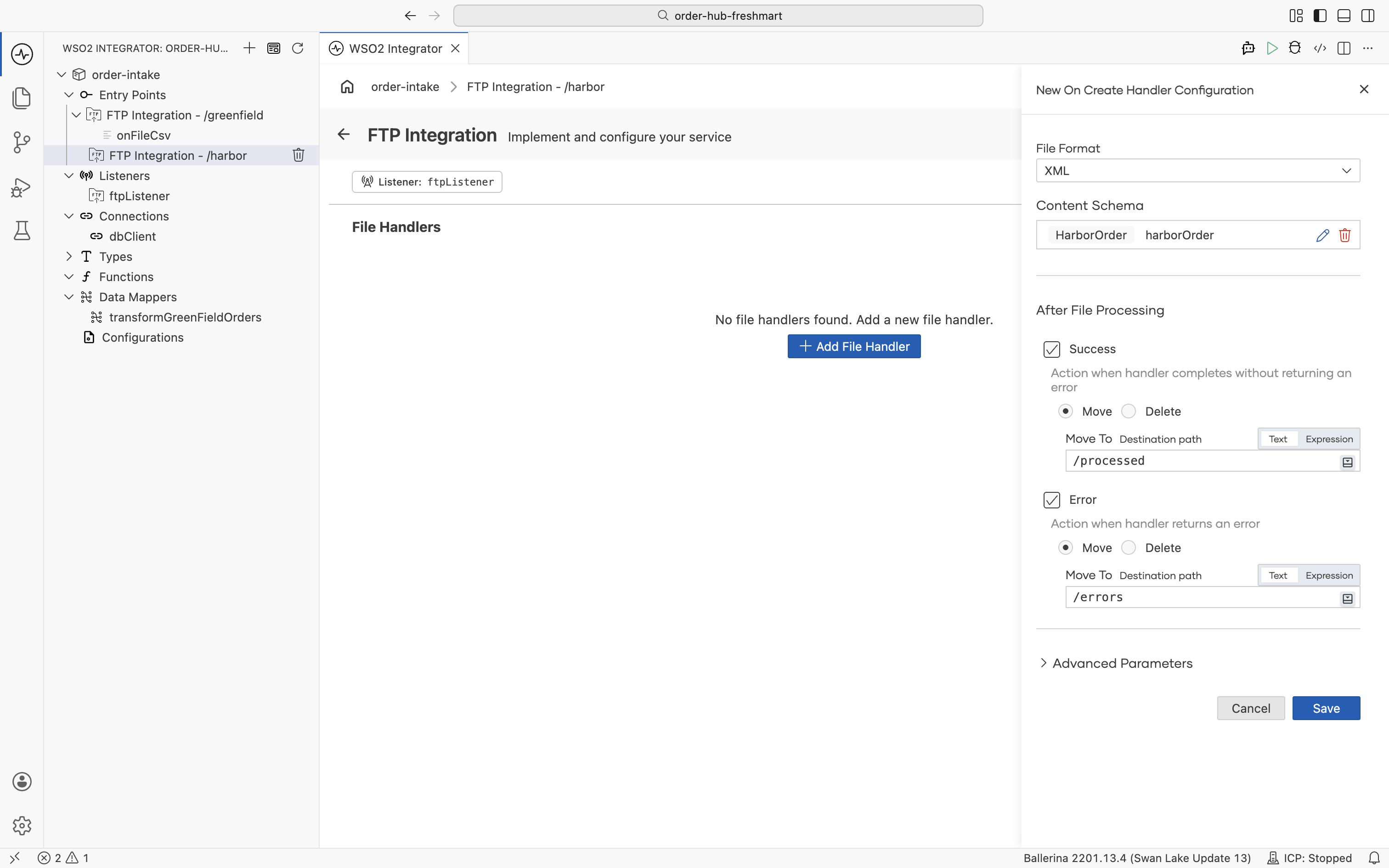Close the WSO2 Integrator tab

pos(456,48)
